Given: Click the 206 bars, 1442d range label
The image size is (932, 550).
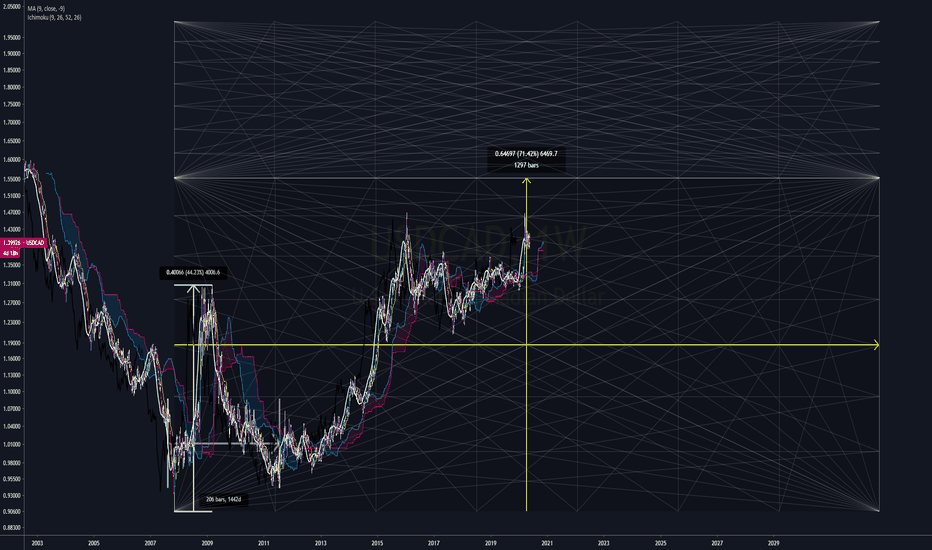Looking at the screenshot, I should (x=223, y=499).
